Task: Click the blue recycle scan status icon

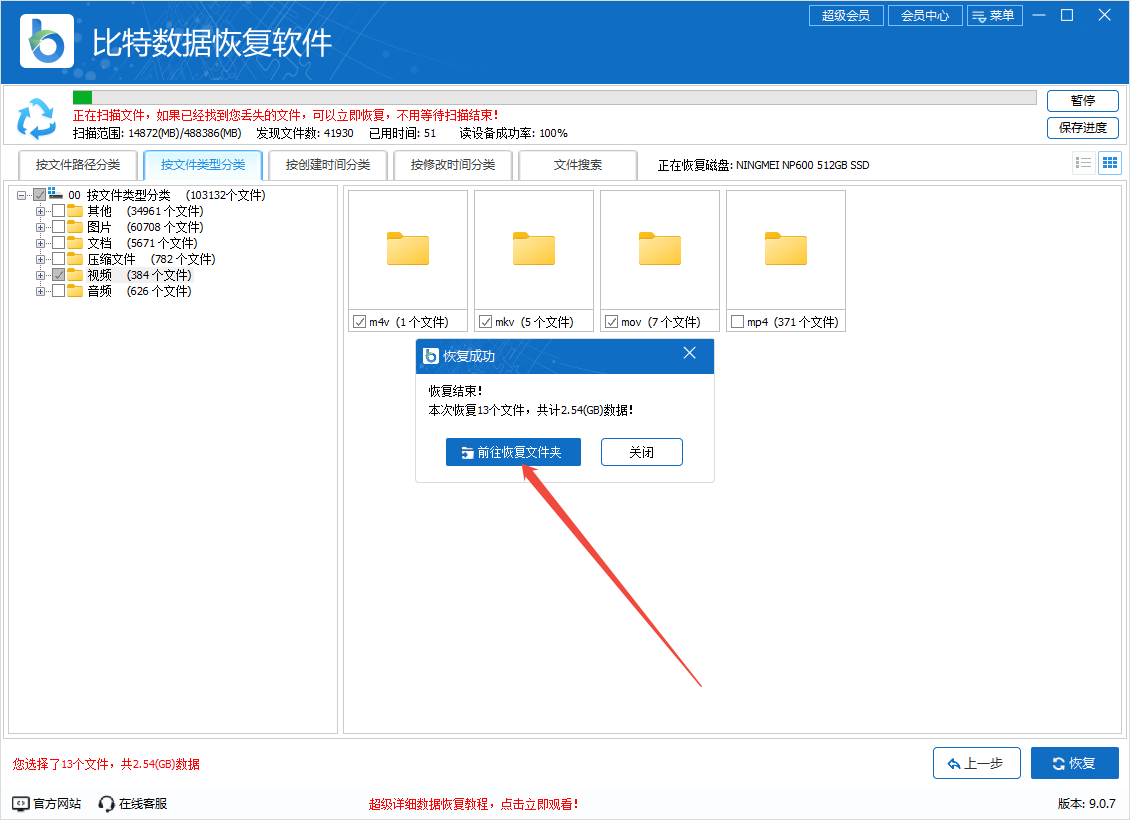Action: point(36,119)
